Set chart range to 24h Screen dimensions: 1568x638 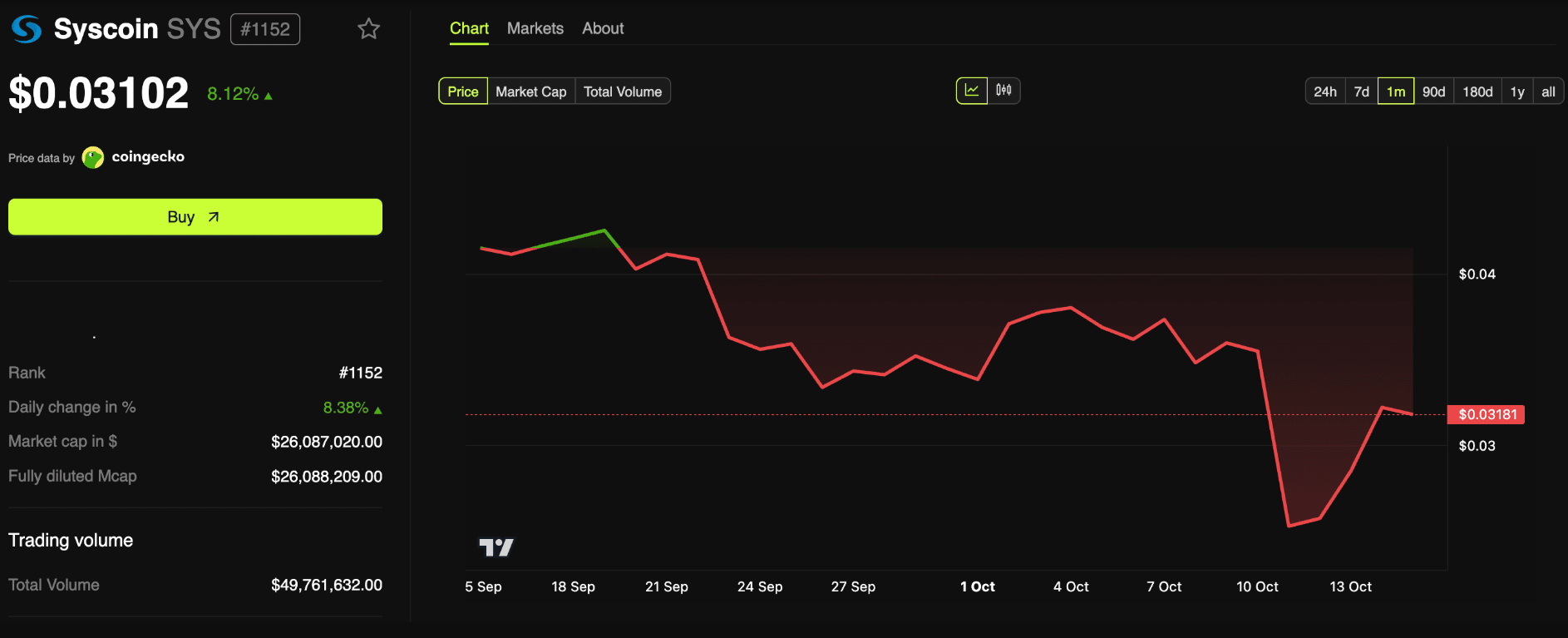[x=1325, y=91]
